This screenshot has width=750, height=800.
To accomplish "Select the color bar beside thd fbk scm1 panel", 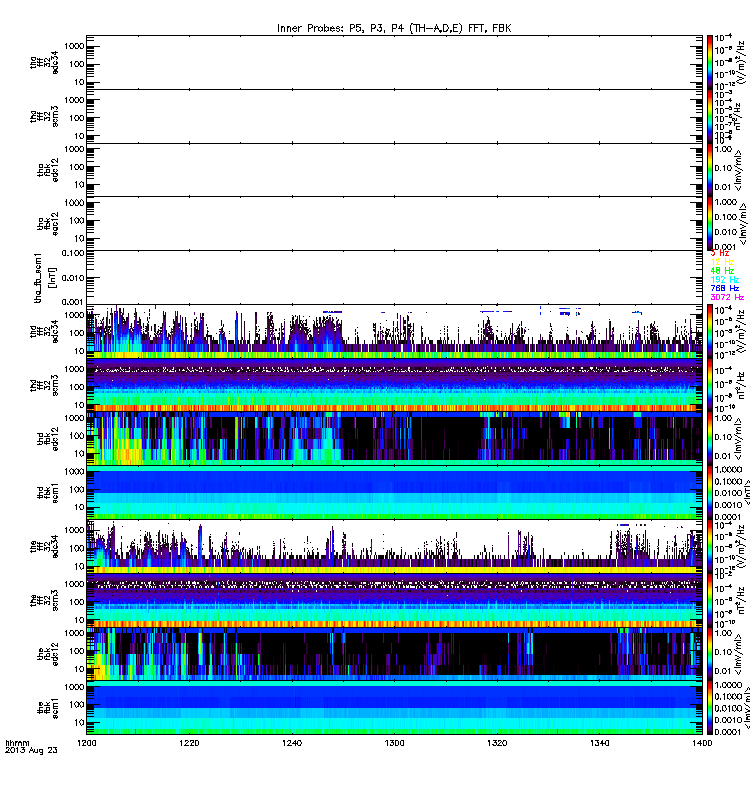I will click(710, 492).
